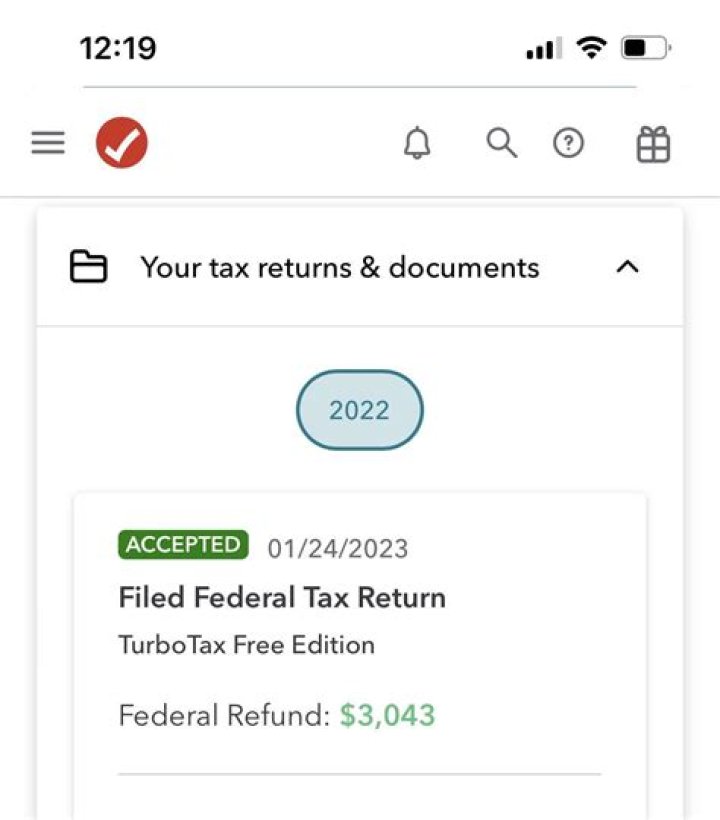Click the folder icon beside tax returns heading
The height and width of the screenshot is (820, 720).
coord(88,268)
